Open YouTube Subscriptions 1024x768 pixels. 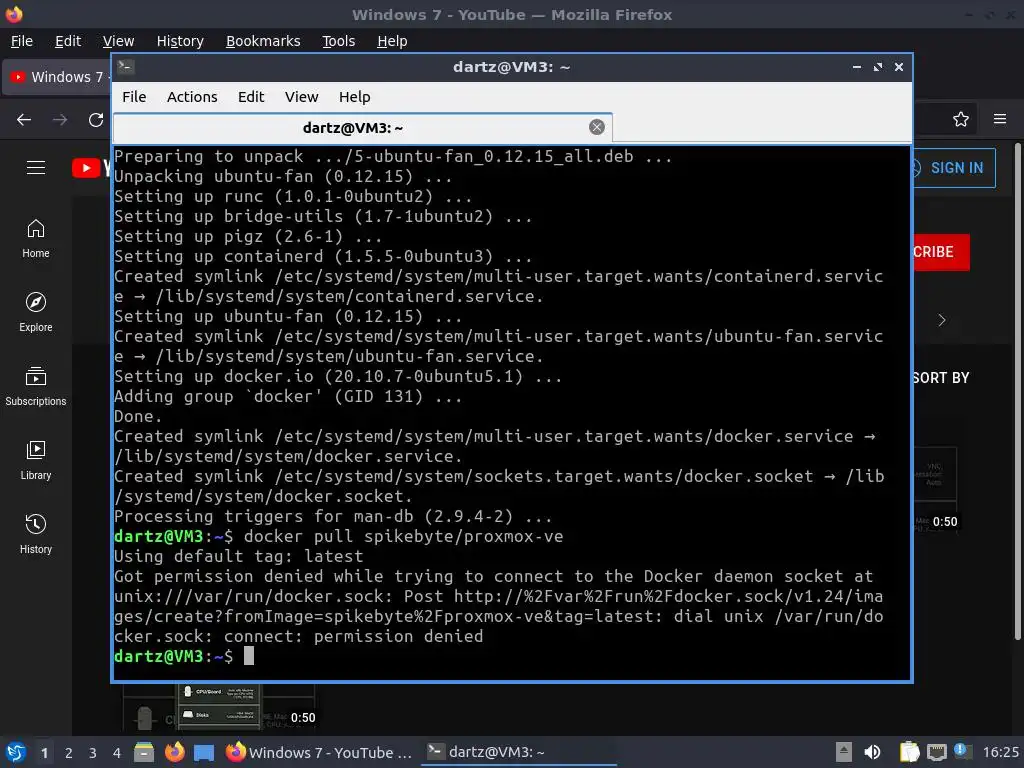[36, 387]
